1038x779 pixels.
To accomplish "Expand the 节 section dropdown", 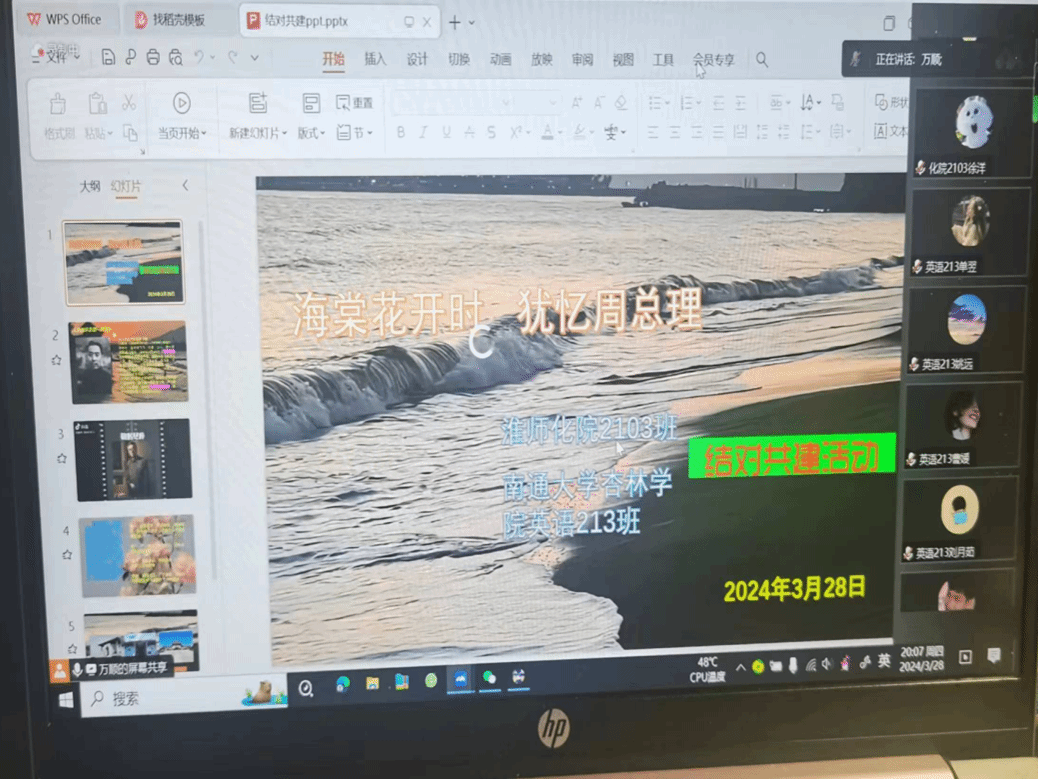I will (355, 133).
